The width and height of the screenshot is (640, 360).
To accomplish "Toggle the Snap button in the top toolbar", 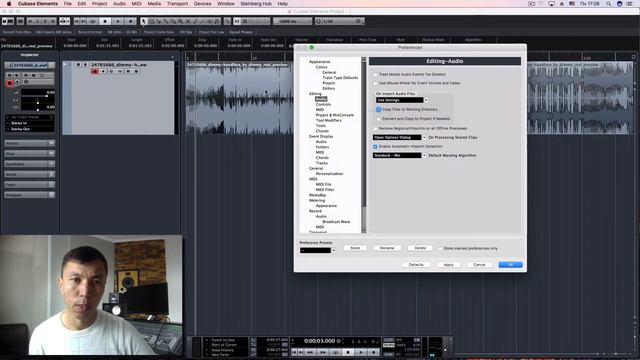I will click(237, 21).
